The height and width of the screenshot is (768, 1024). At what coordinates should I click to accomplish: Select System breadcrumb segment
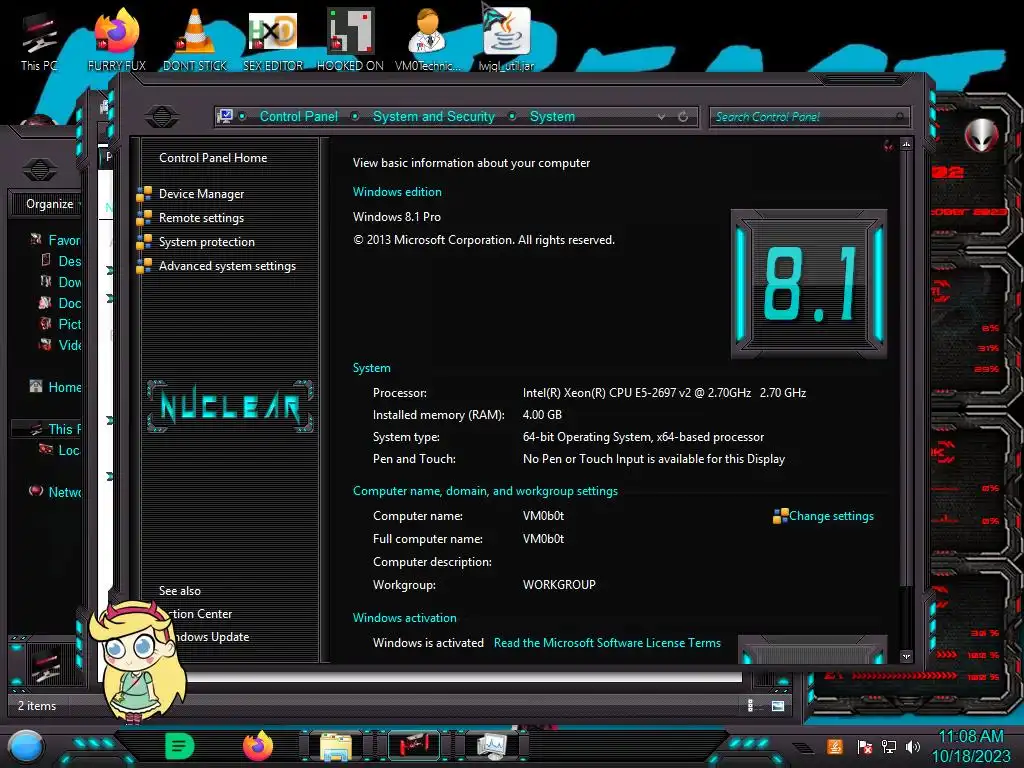552,116
